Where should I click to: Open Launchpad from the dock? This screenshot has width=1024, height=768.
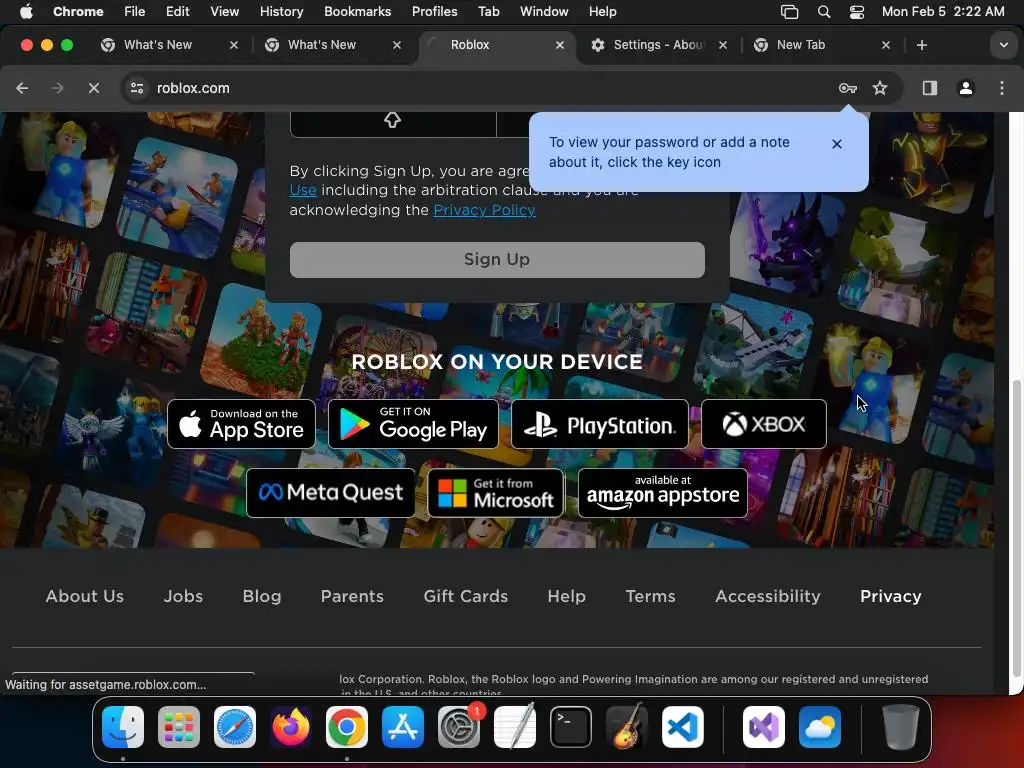pos(179,728)
